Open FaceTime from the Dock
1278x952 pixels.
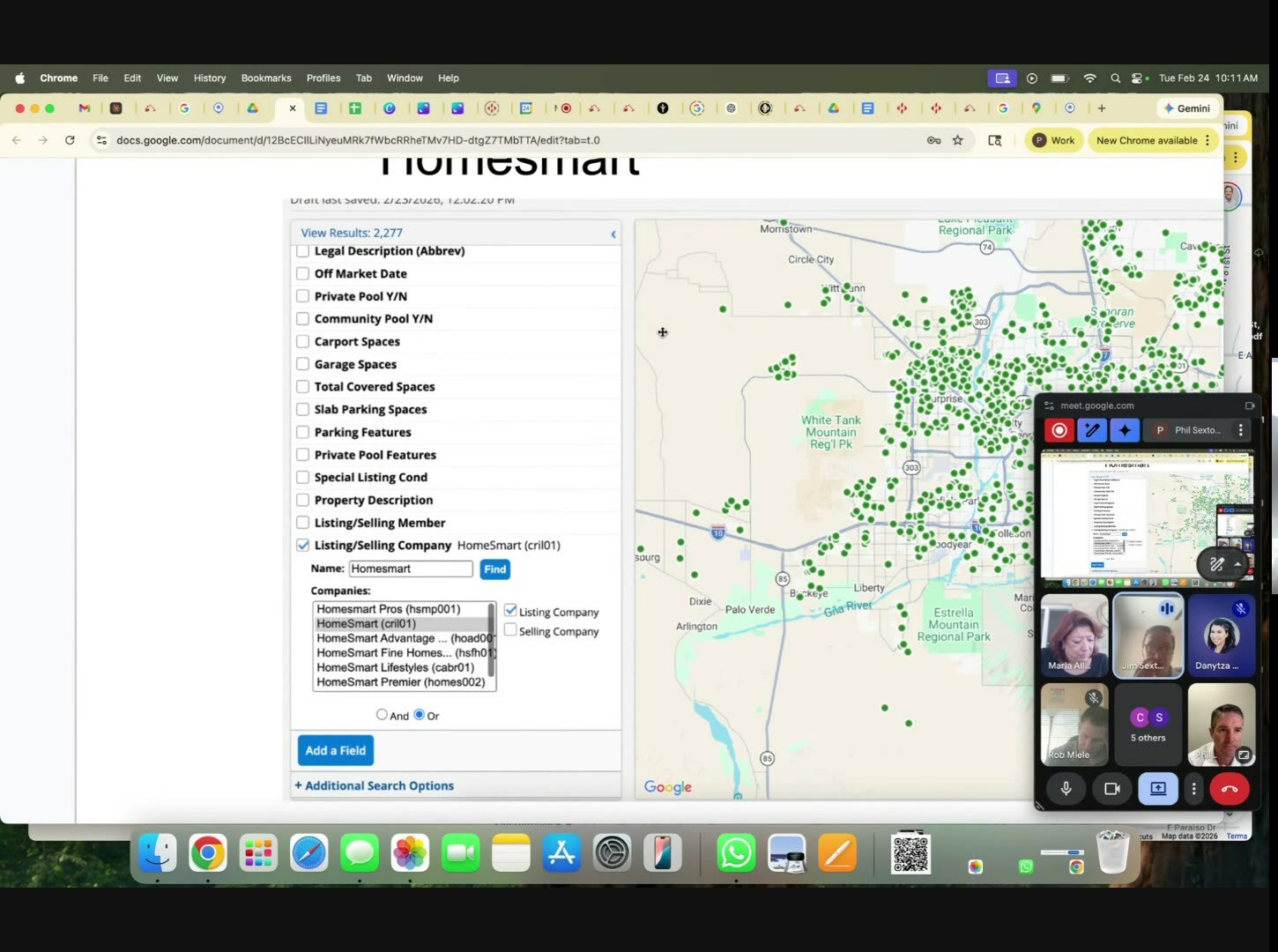(x=460, y=853)
